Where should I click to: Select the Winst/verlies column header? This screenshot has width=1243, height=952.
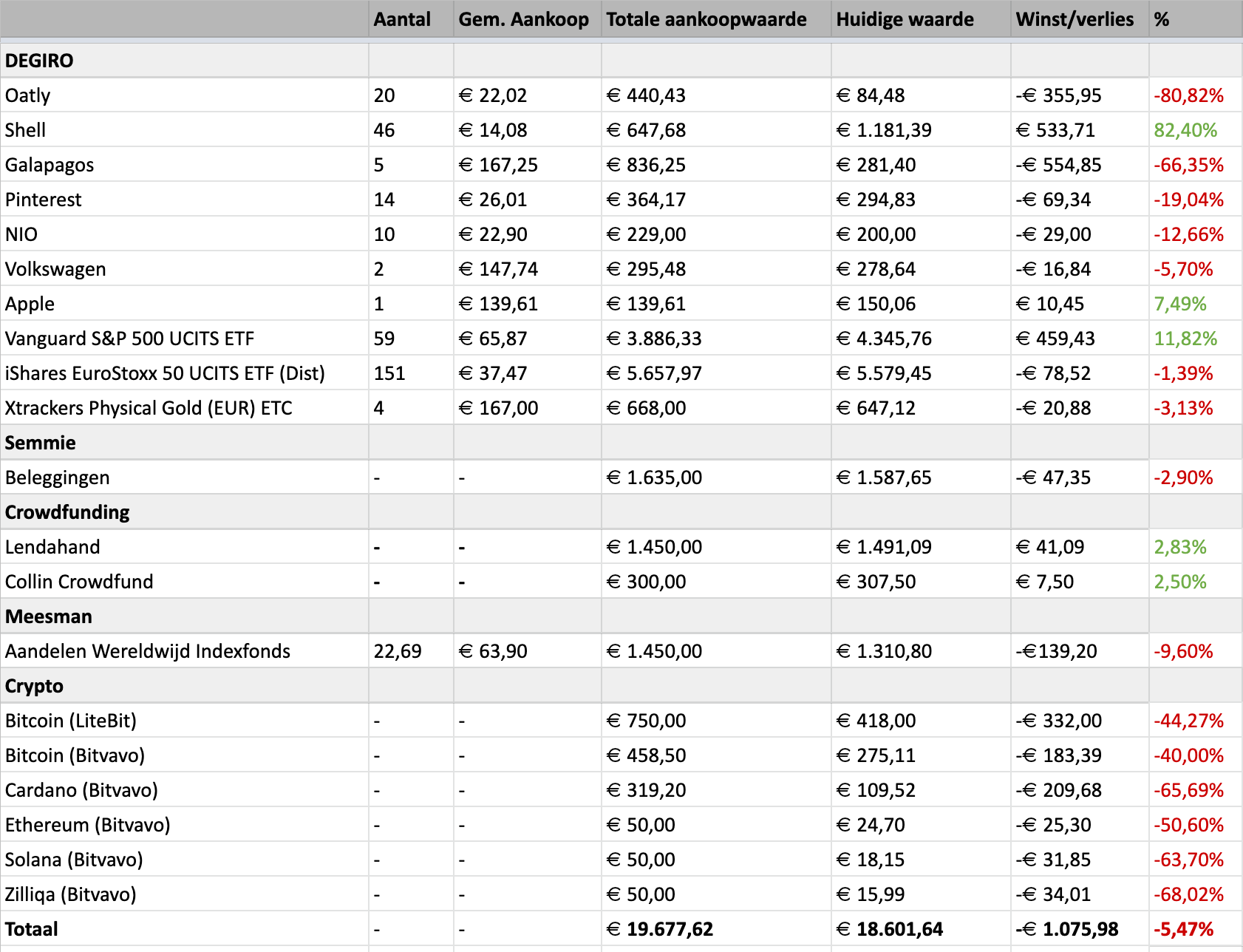(1080, 19)
